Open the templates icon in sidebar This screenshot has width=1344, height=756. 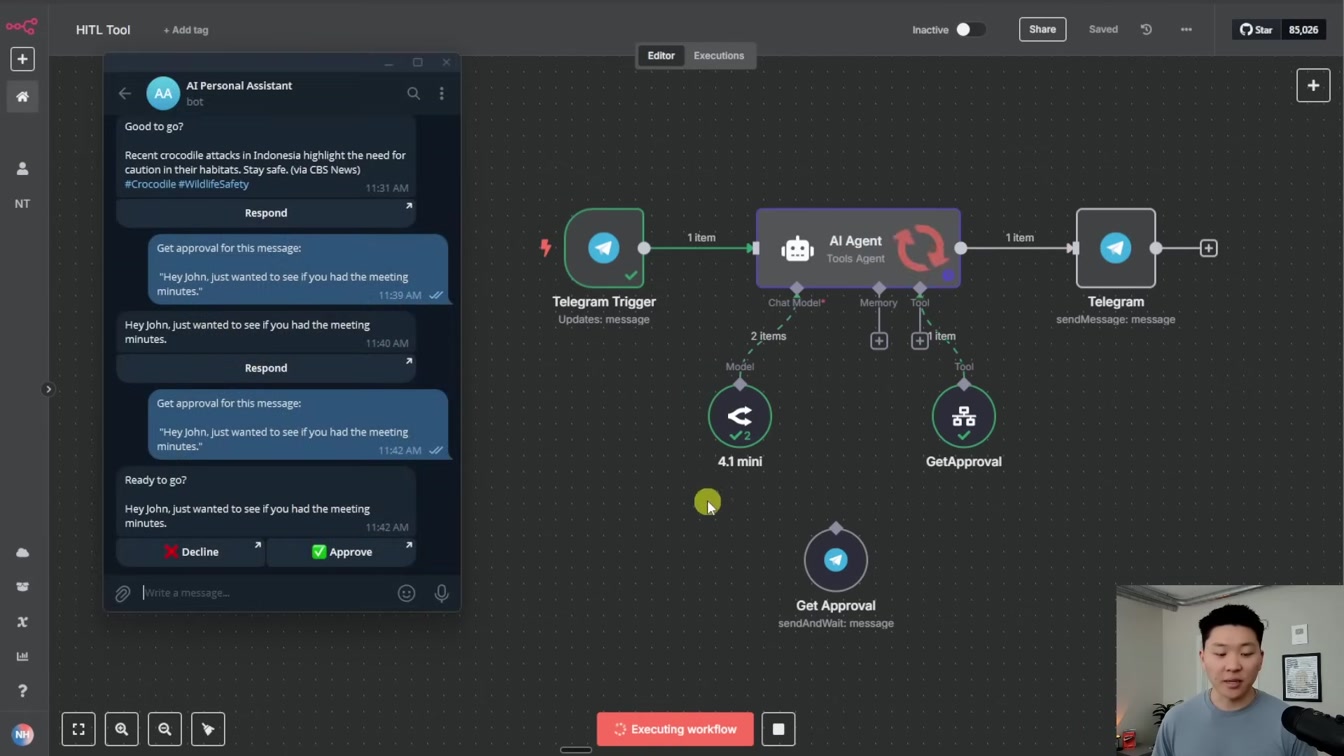point(22,587)
